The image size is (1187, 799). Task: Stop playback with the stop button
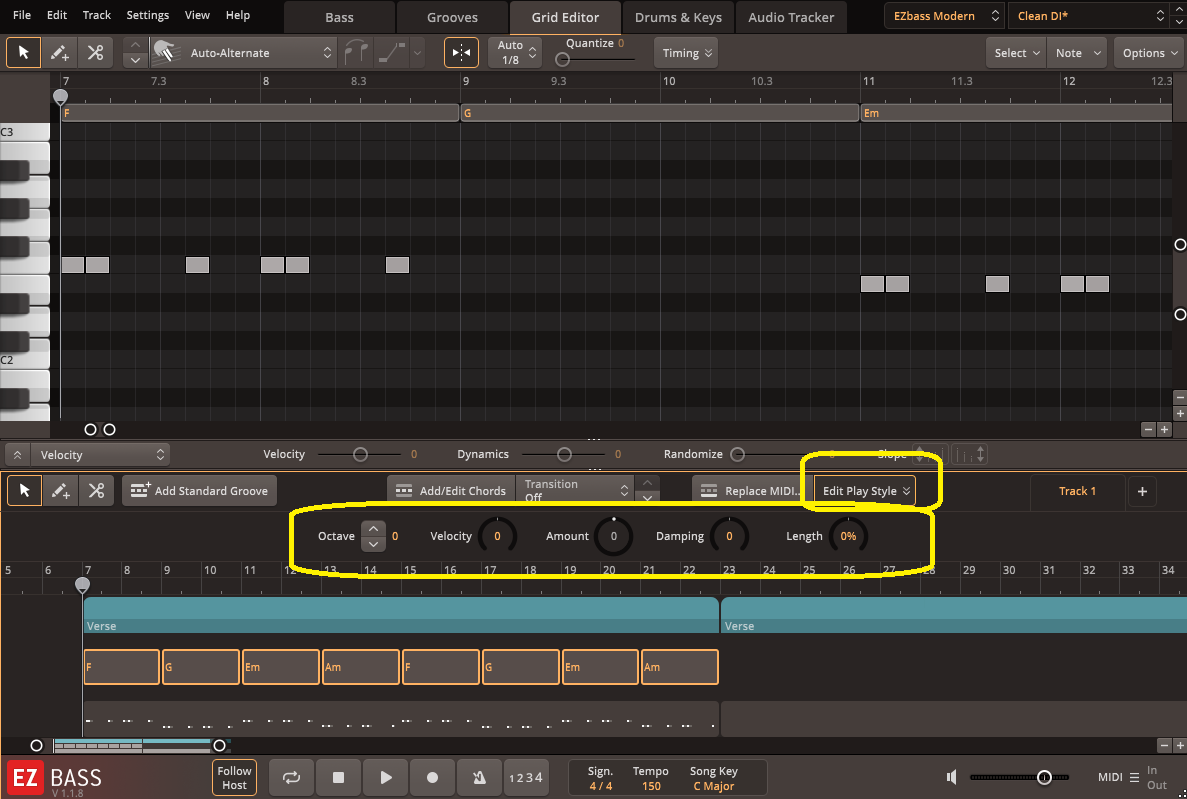click(338, 777)
